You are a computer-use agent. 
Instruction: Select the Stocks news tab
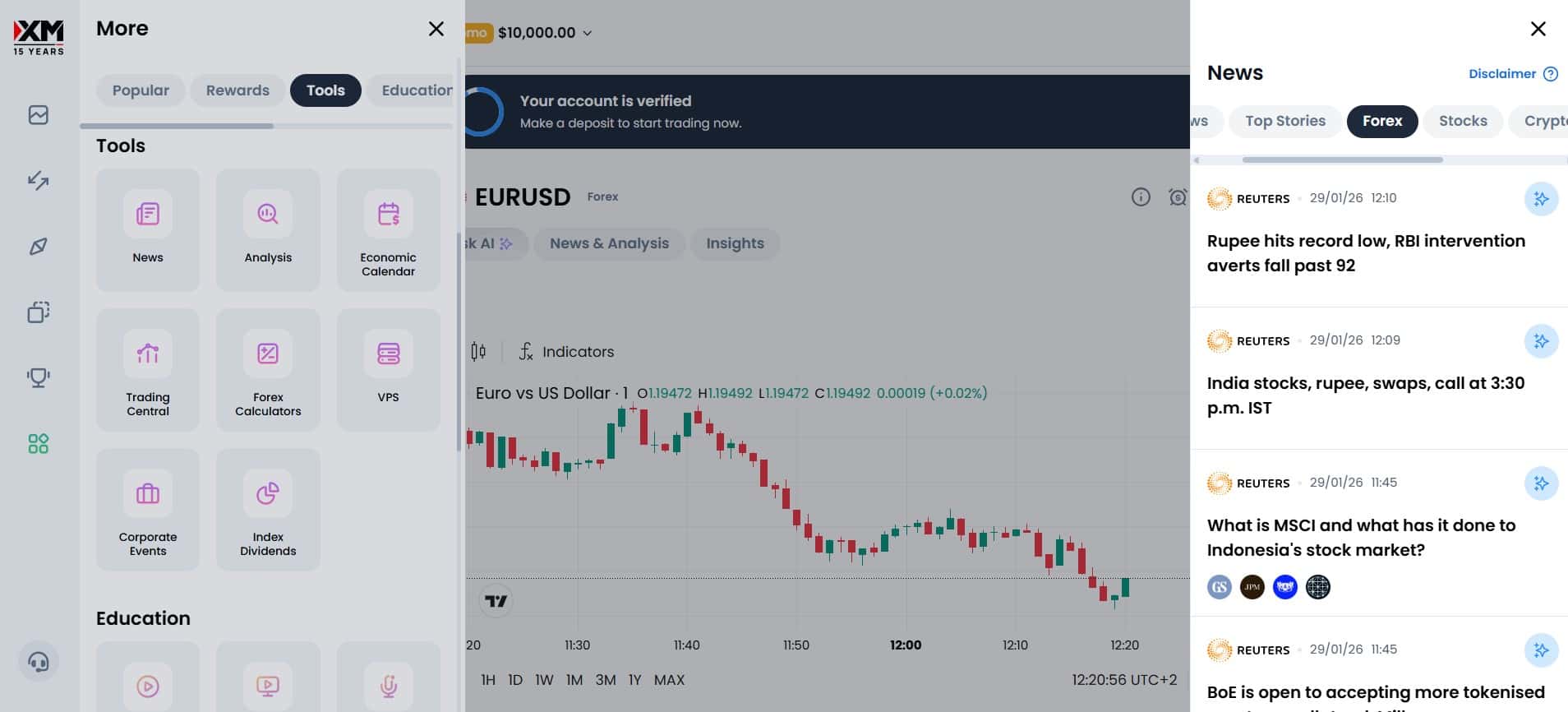tap(1463, 121)
